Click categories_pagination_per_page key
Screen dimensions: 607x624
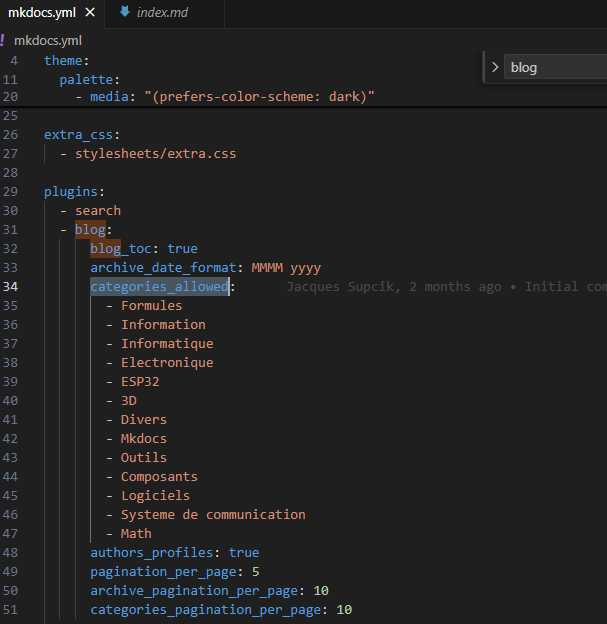pyautogui.click(x=205, y=610)
